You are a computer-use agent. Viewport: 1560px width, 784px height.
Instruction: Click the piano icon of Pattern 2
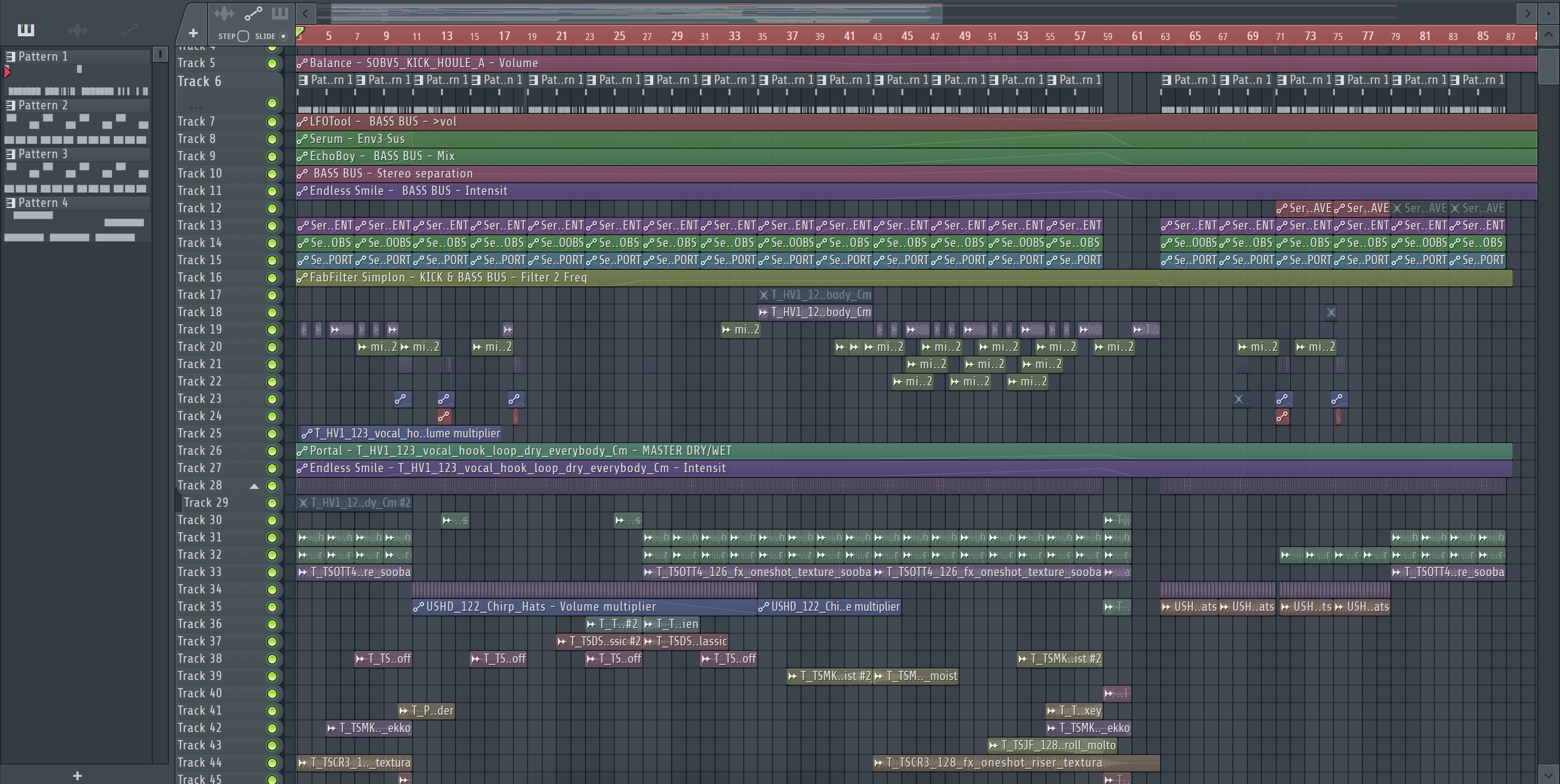click(x=10, y=106)
